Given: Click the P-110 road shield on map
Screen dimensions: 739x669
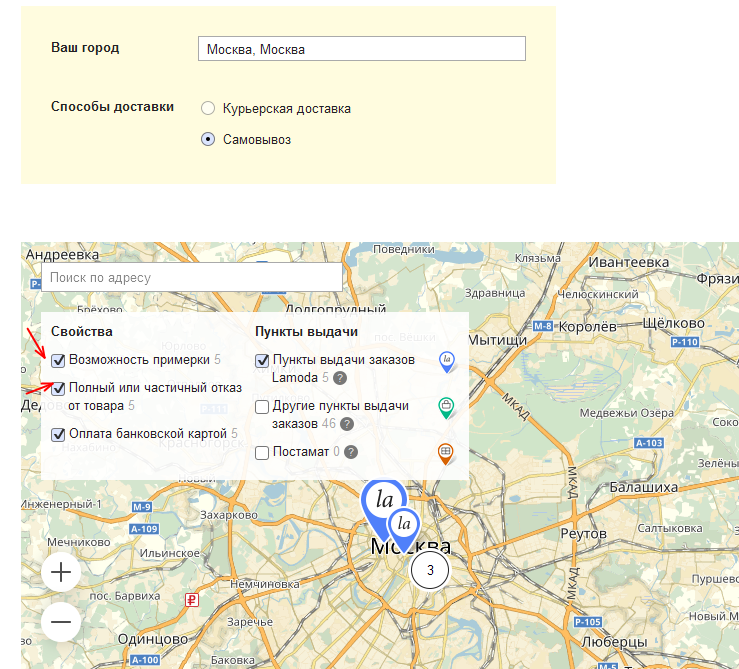Looking at the screenshot, I should tap(684, 342).
